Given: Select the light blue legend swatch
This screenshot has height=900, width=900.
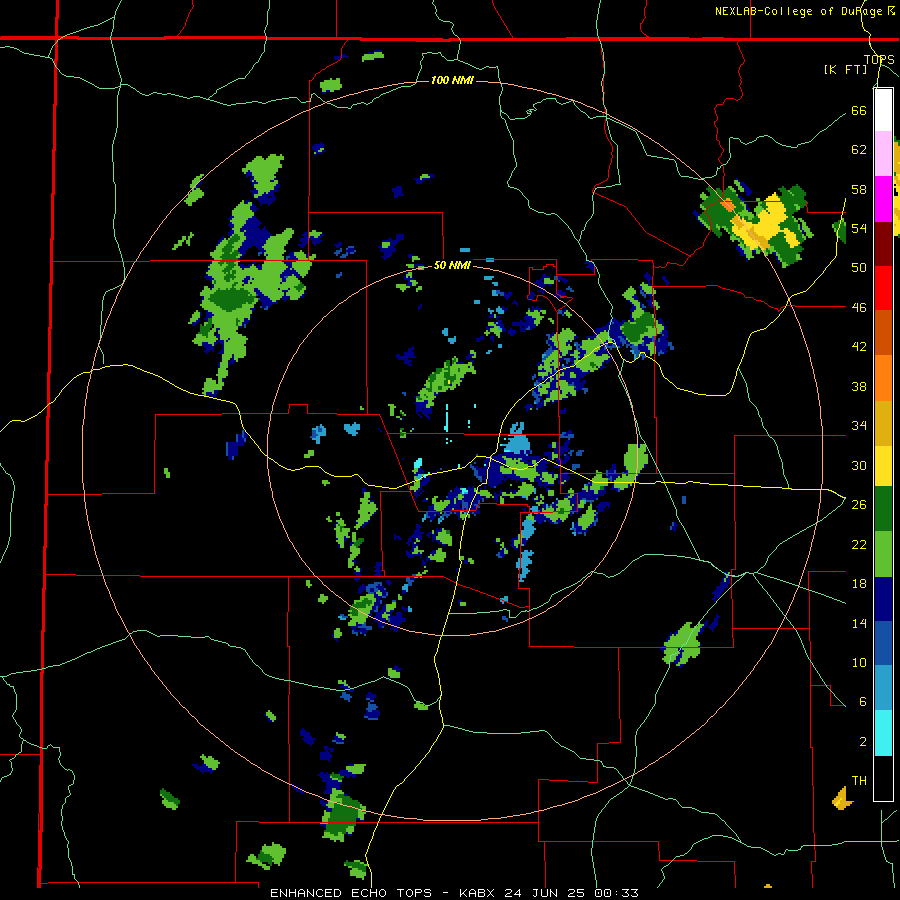Looking at the screenshot, I should (883, 688).
